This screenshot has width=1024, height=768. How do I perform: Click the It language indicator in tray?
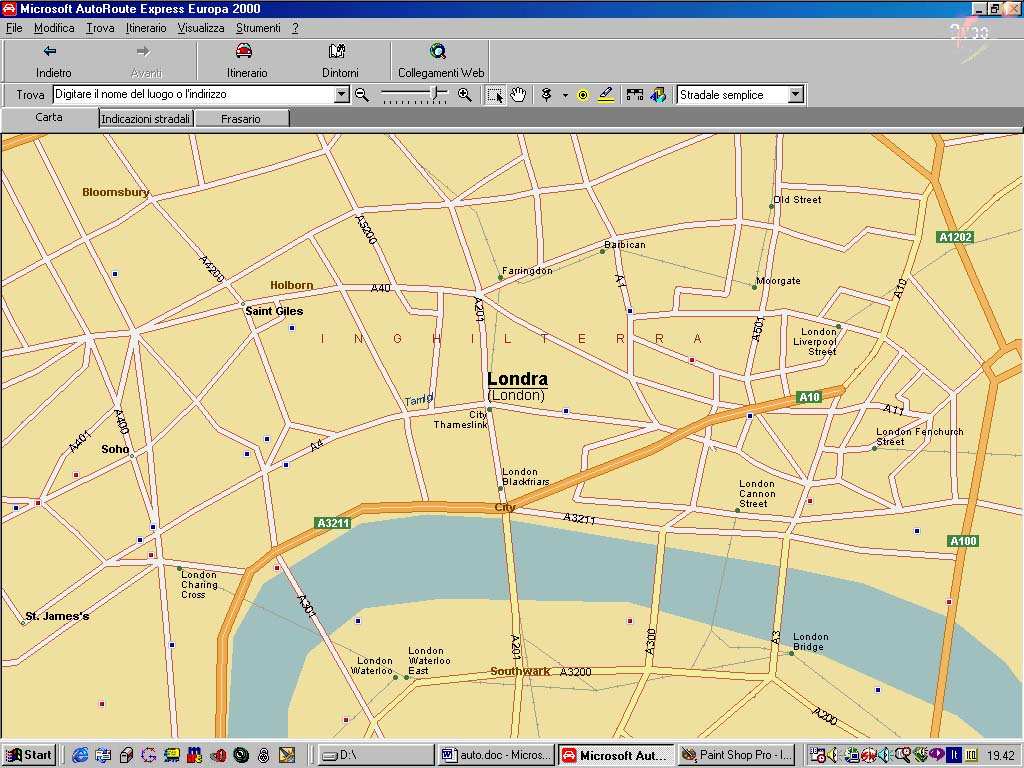(953, 755)
